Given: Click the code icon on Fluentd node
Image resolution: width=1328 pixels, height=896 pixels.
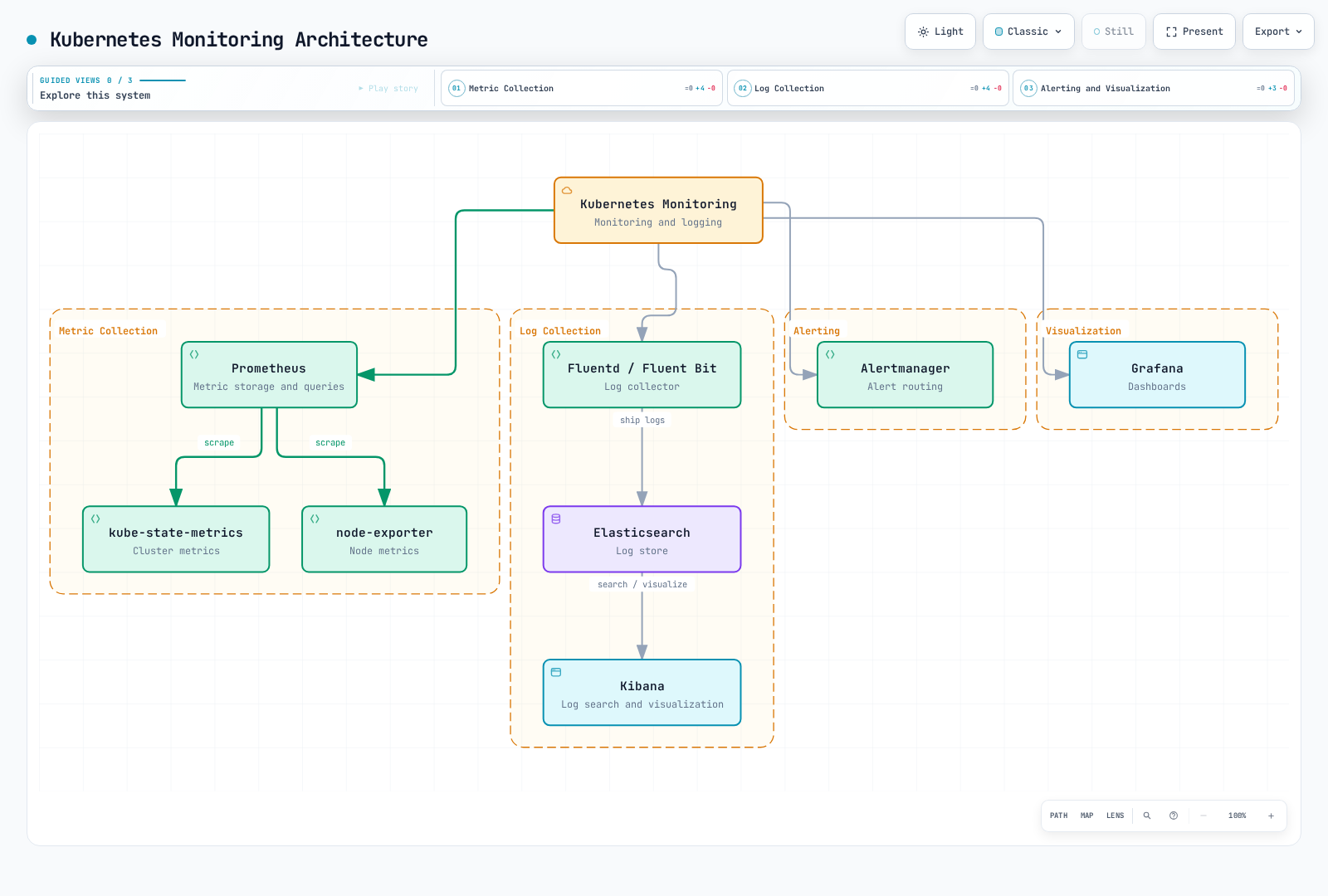Looking at the screenshot, I should point(556,354).
